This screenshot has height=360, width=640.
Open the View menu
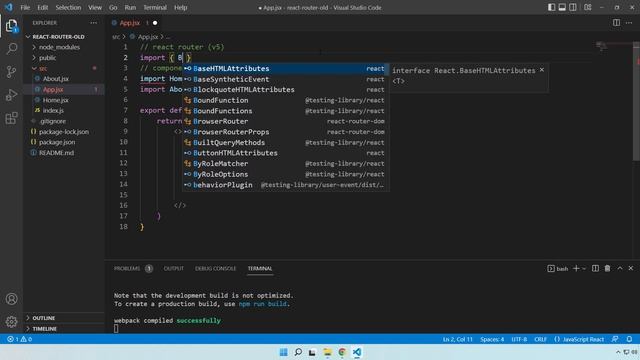(95, 7)
